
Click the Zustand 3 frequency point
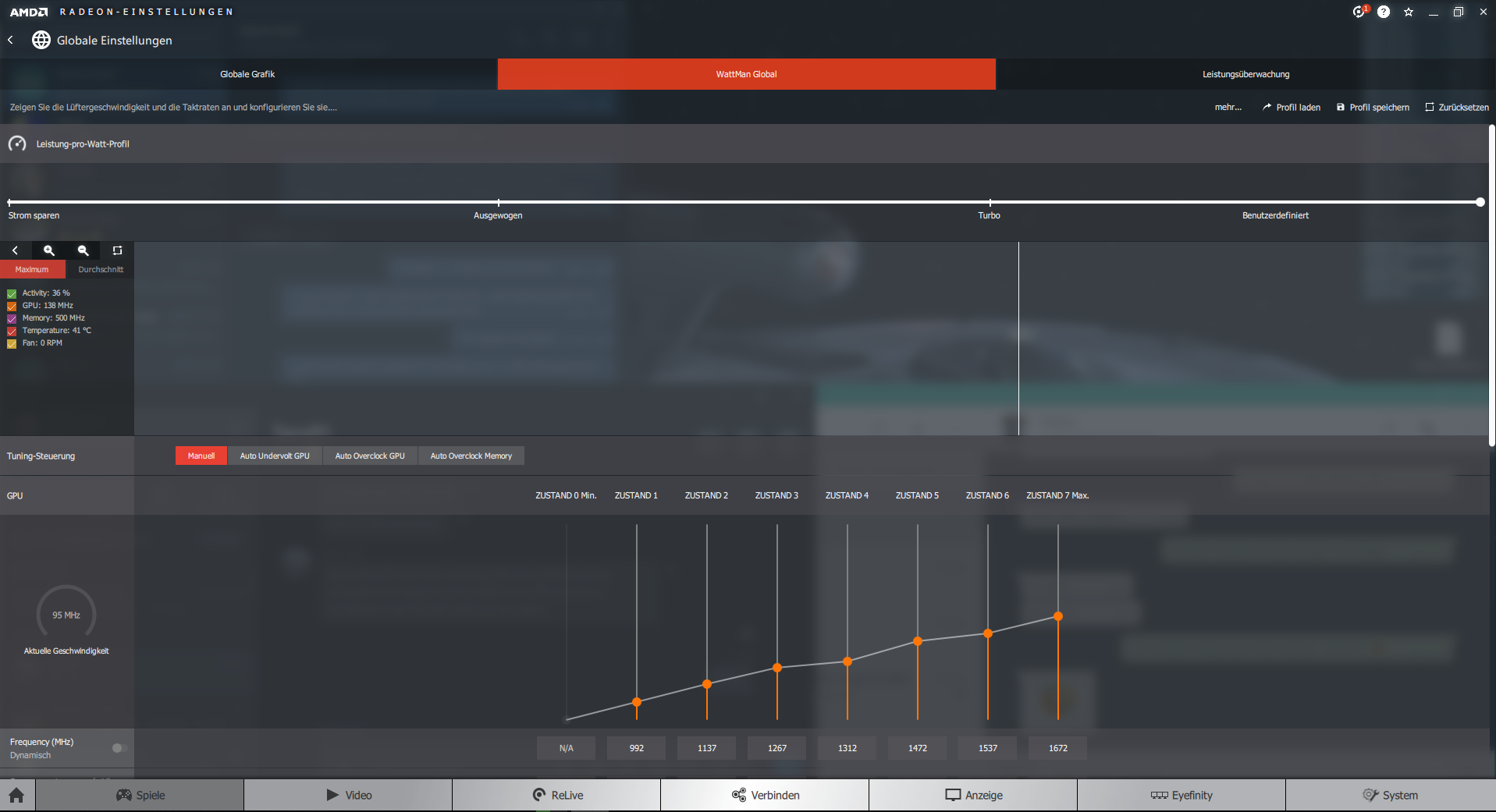tap(777, 668)
